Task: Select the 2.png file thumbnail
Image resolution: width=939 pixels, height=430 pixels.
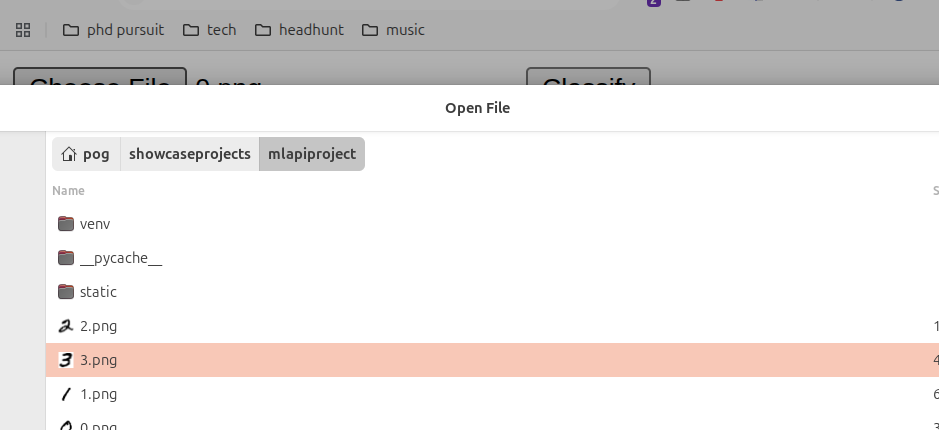Action: 66,326
